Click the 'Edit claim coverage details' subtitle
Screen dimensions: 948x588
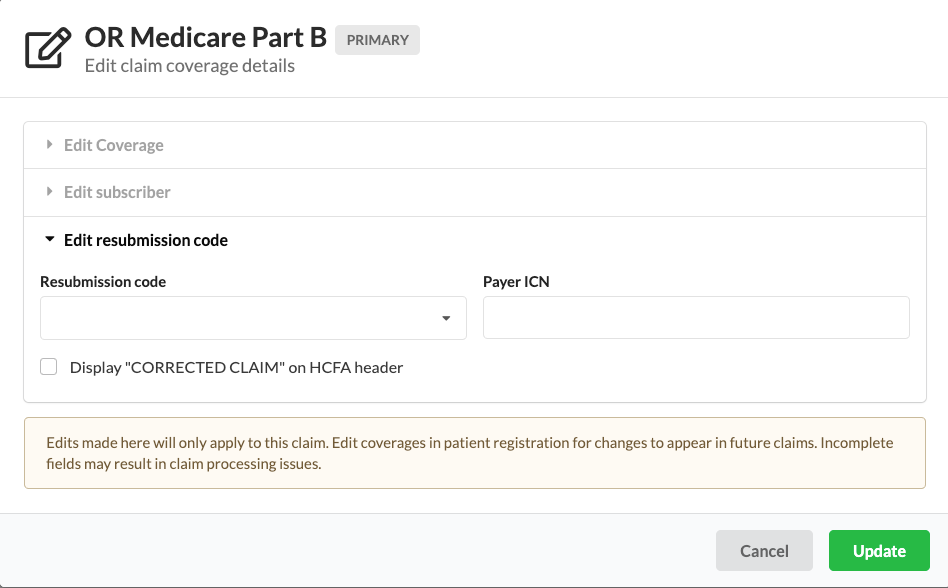click(x=189, y=66)
